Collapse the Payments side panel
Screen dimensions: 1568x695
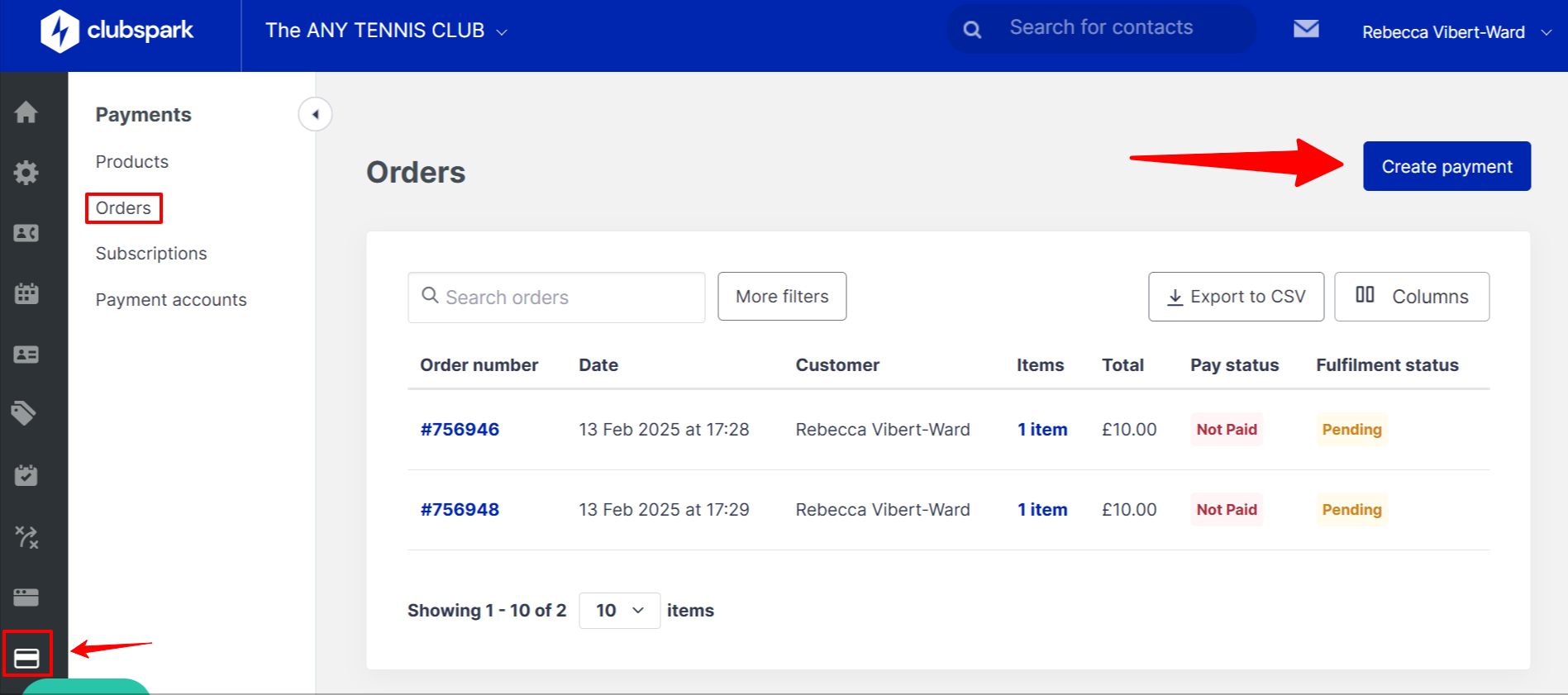[315, 114]
